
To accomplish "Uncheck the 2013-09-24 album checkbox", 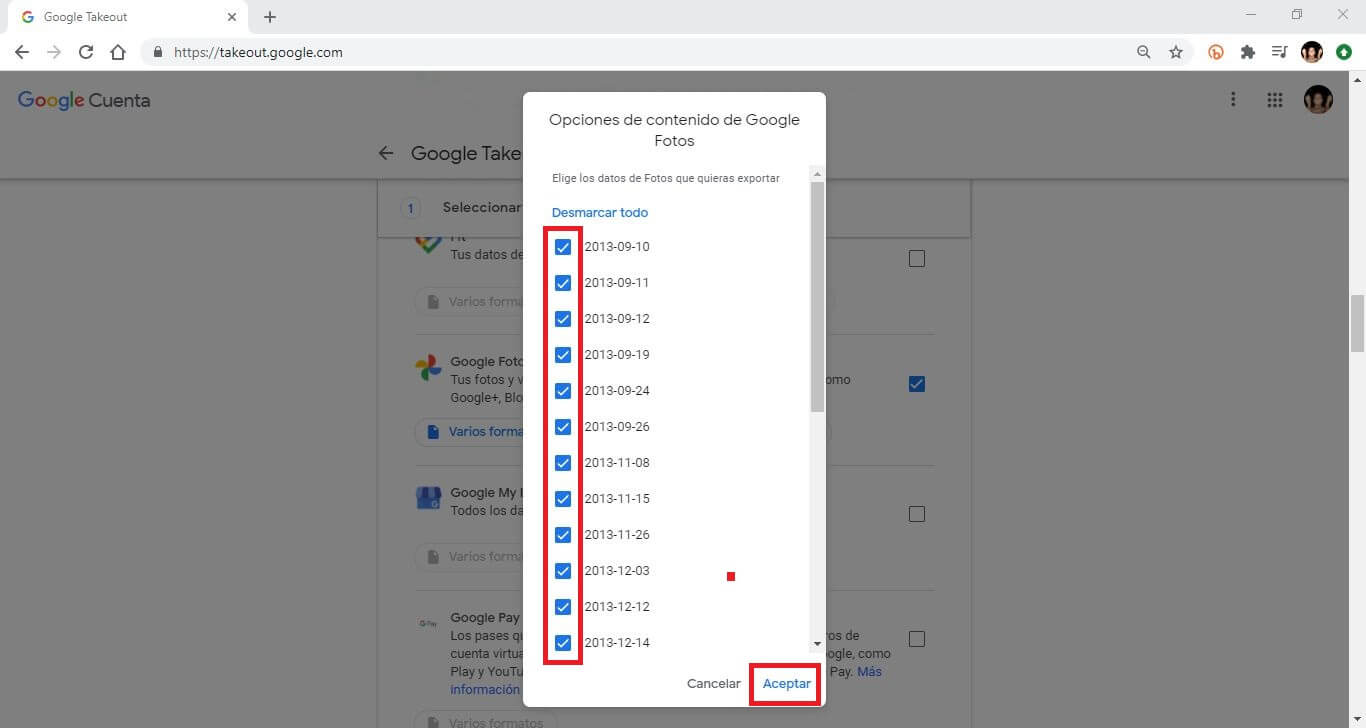I will click(x=563, y=391).
